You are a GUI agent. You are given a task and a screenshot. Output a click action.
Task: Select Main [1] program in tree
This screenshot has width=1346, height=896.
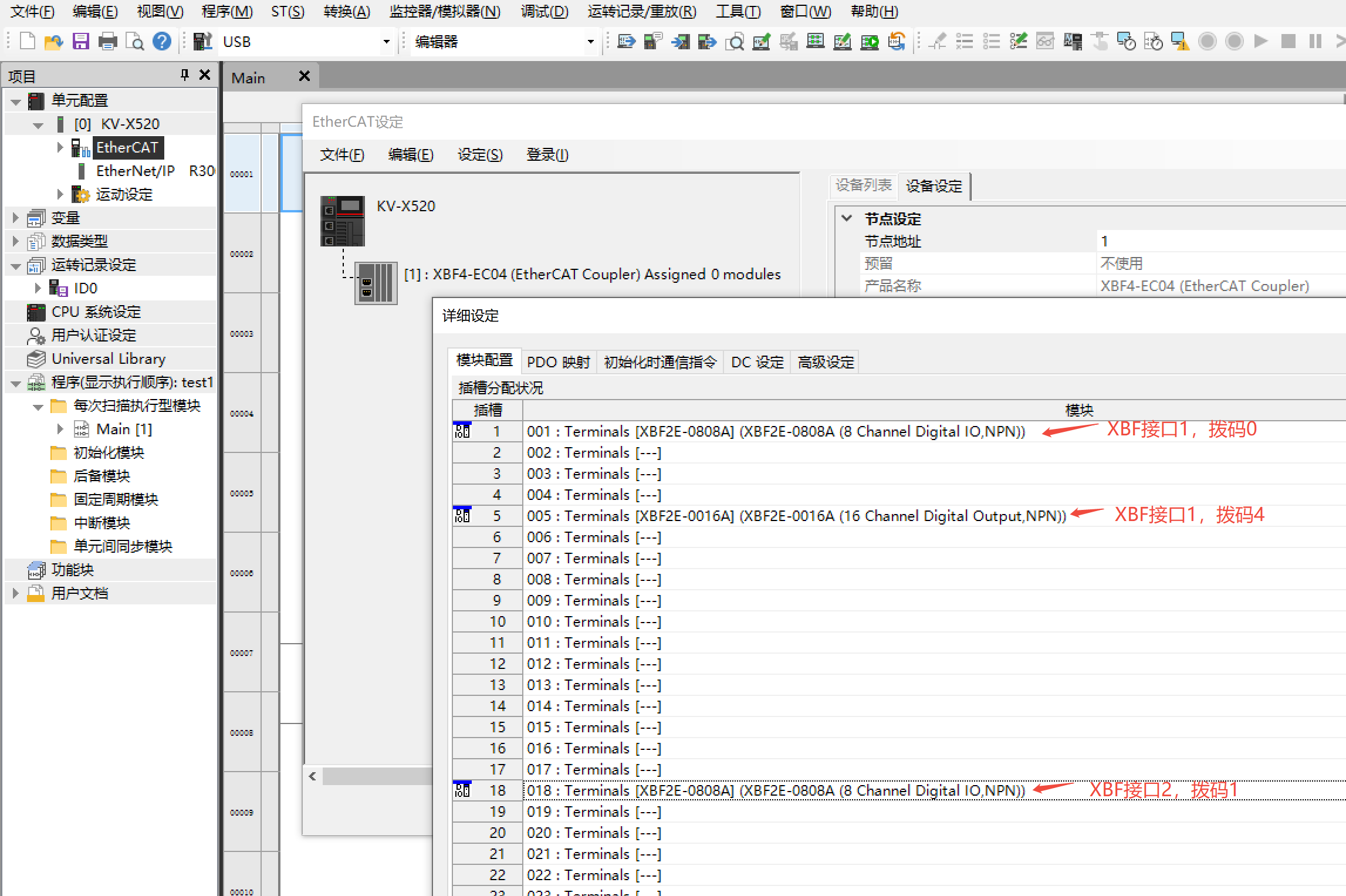coord(124,429)
